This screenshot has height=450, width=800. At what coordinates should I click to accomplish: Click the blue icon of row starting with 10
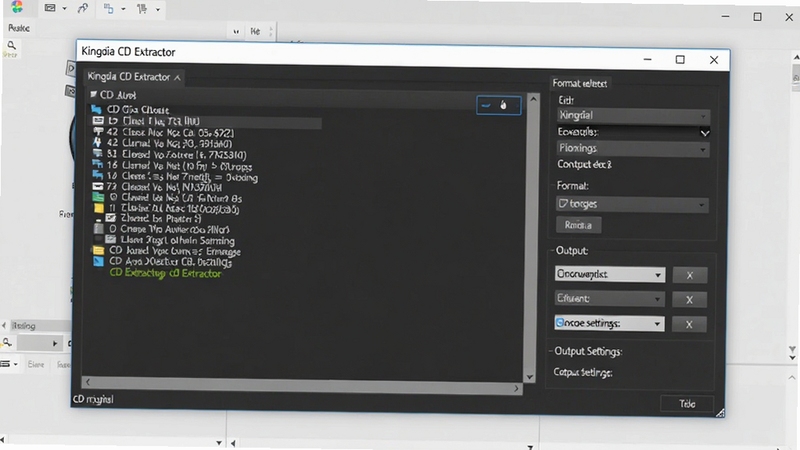pyautogui.click(x=97, y=176)
